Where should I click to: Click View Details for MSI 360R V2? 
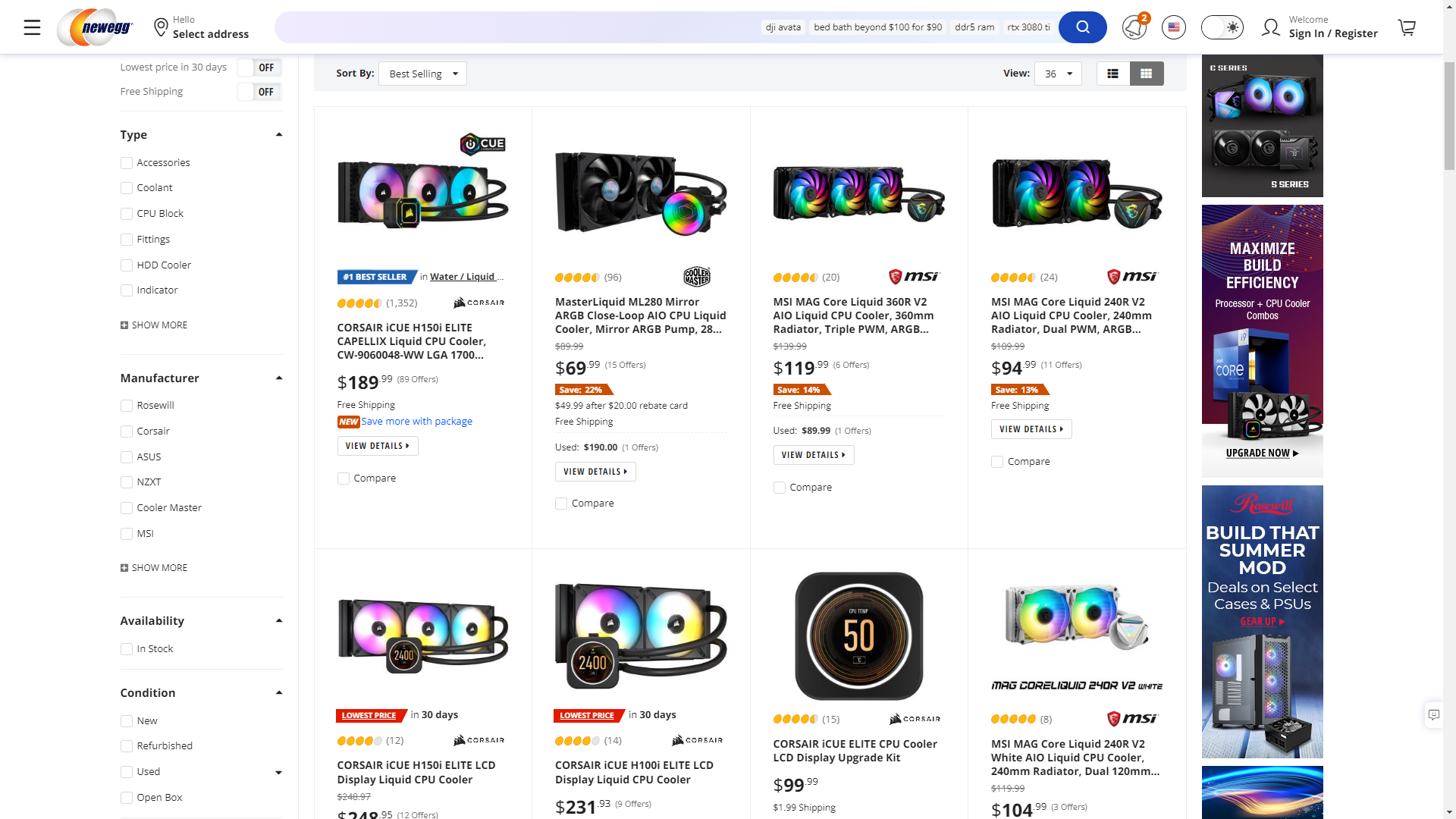(x=813, y=455)
